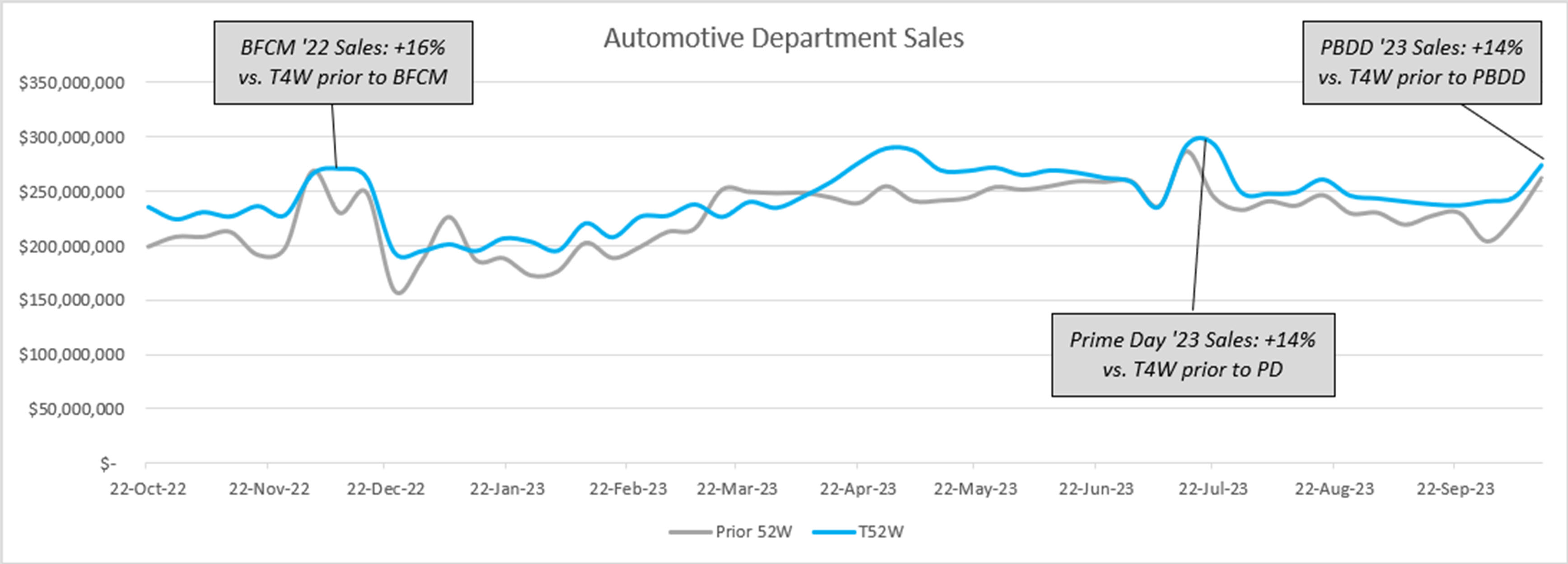
Task: Click the 22-Oct-22 x-axis date label
Action: point(148,489)
